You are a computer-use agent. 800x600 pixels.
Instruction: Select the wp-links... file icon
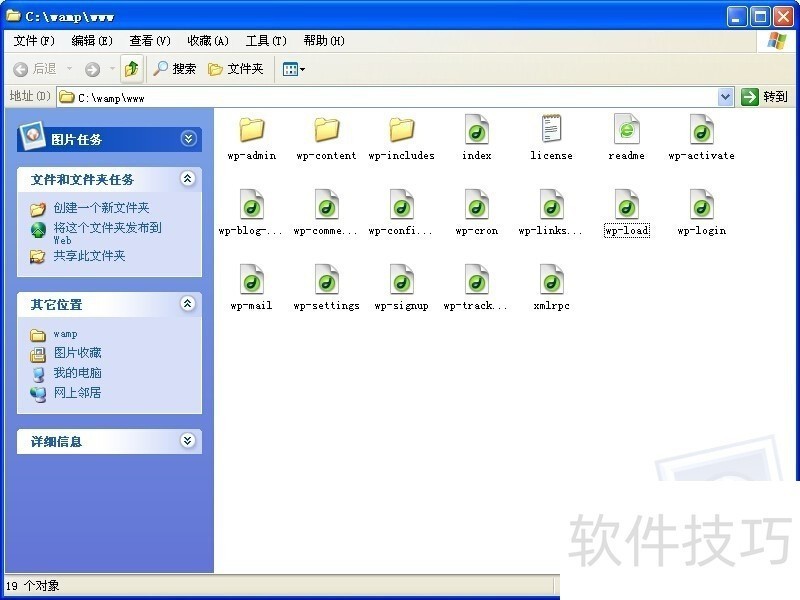pyautogui.click(x=552, y=205)
